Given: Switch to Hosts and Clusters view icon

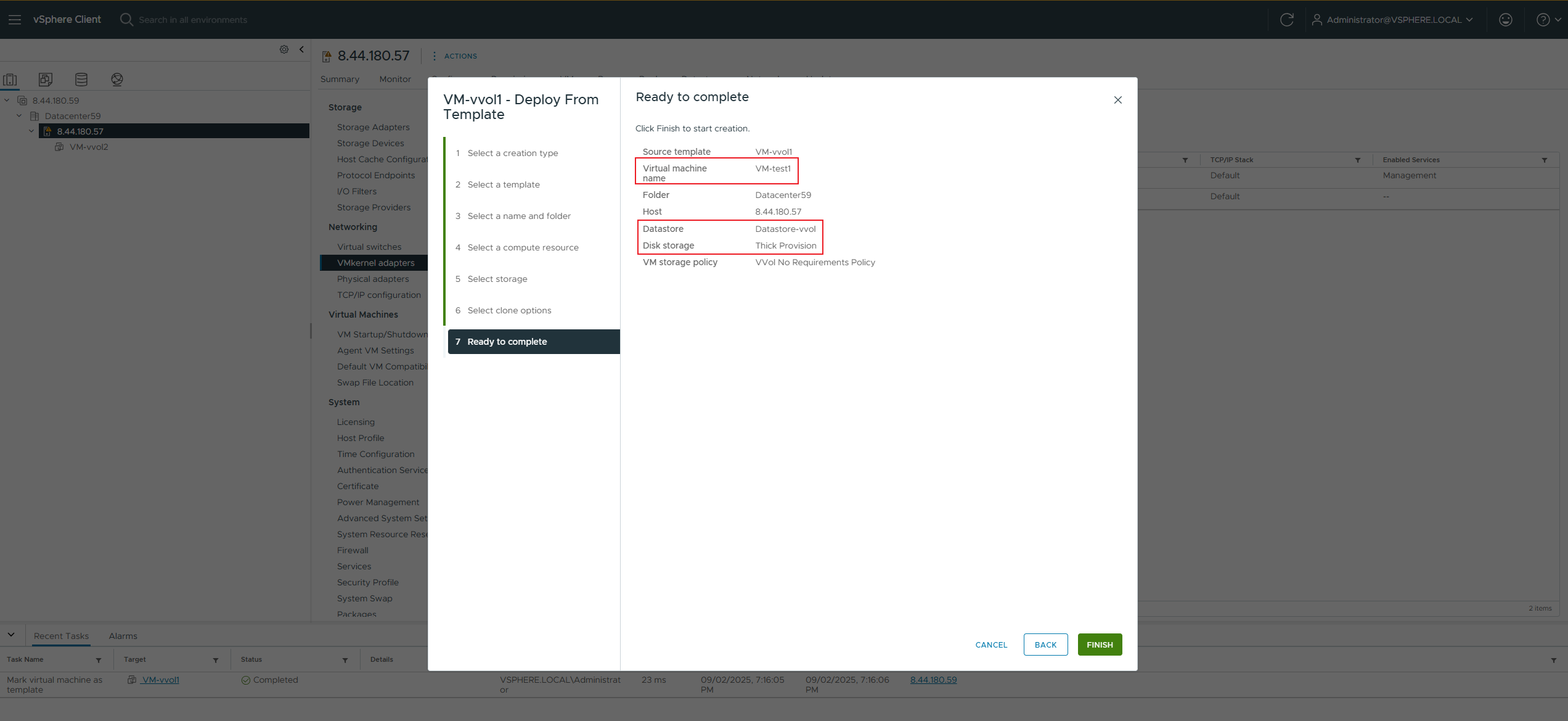Looking at the screenshot, I should [10, 80].
